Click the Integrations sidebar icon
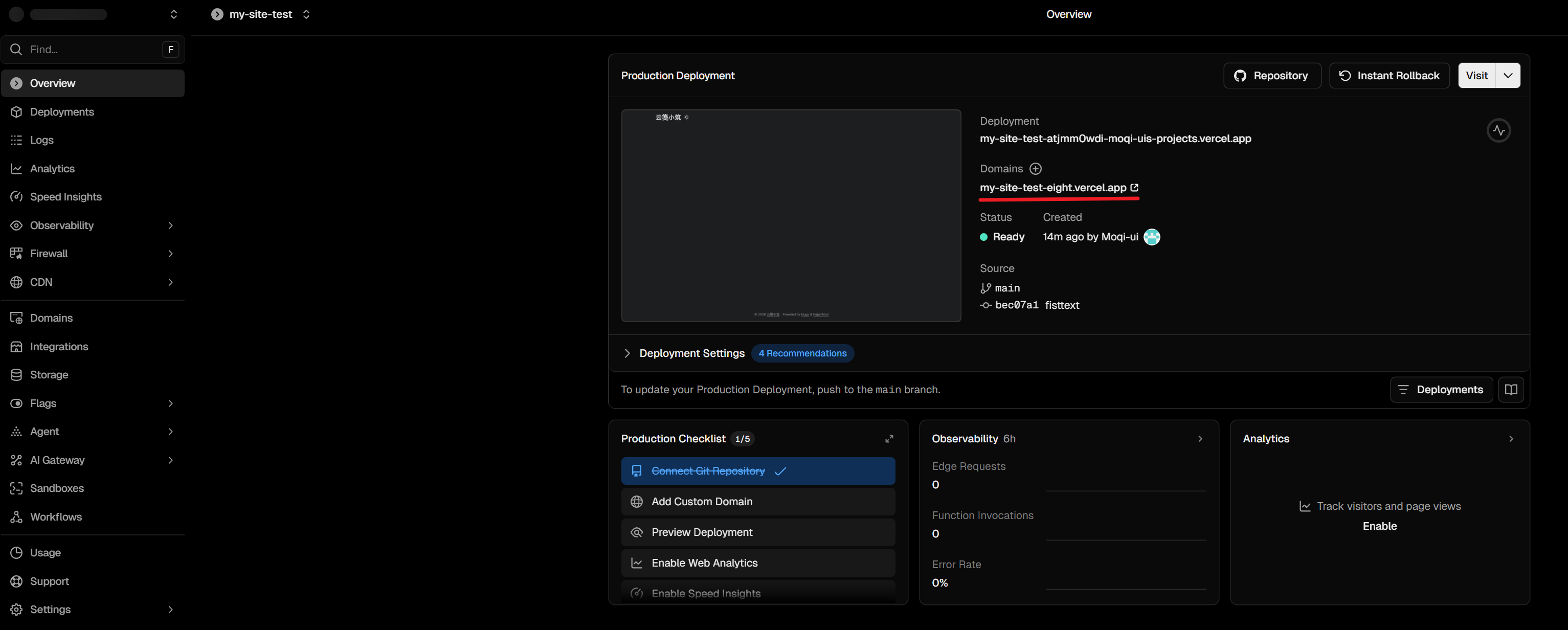This screenshot has width=1568, height=630. 16,346
